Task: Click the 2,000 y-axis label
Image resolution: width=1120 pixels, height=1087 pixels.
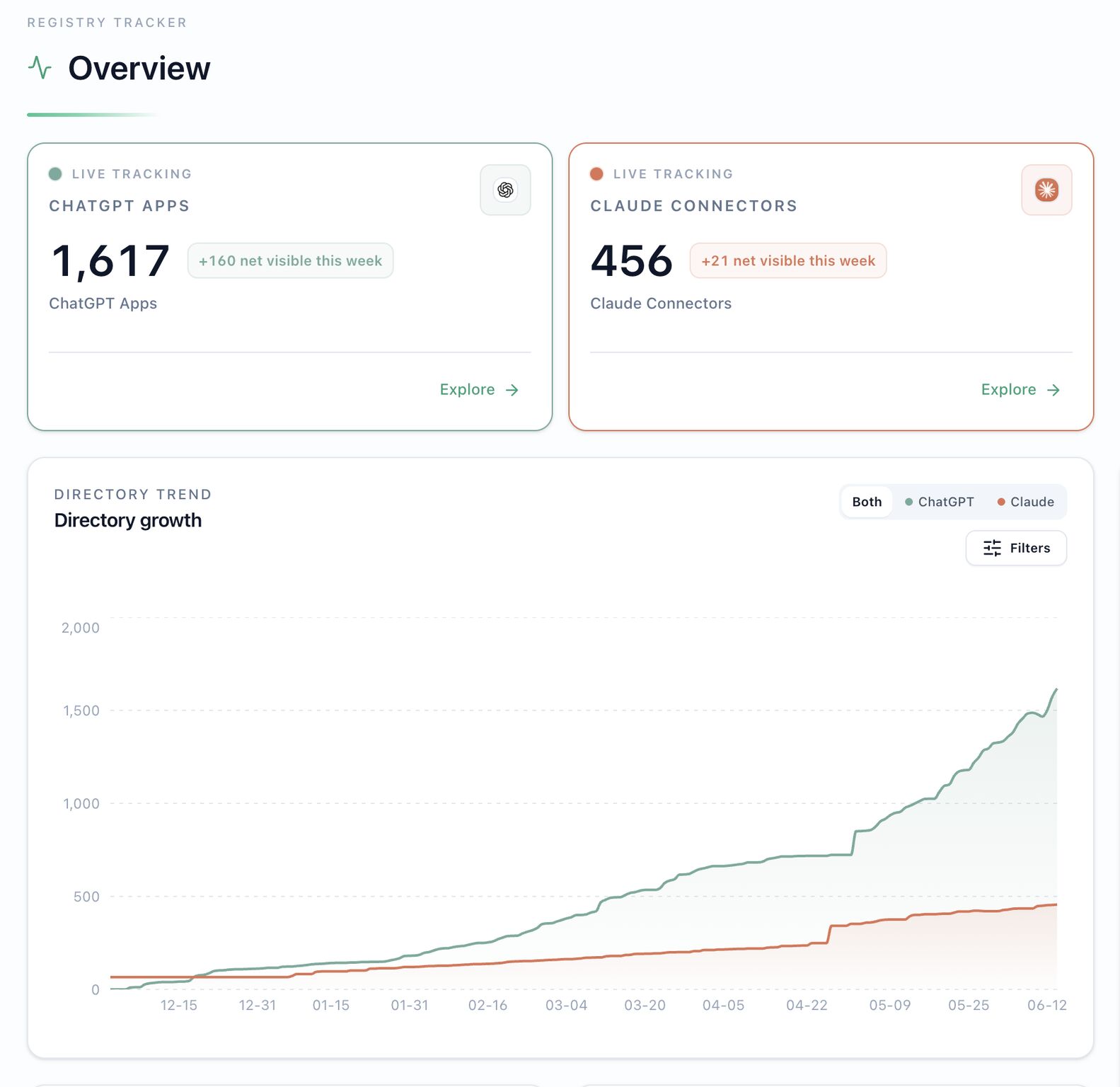Action: pyautogui.click(x=81, y=628)
